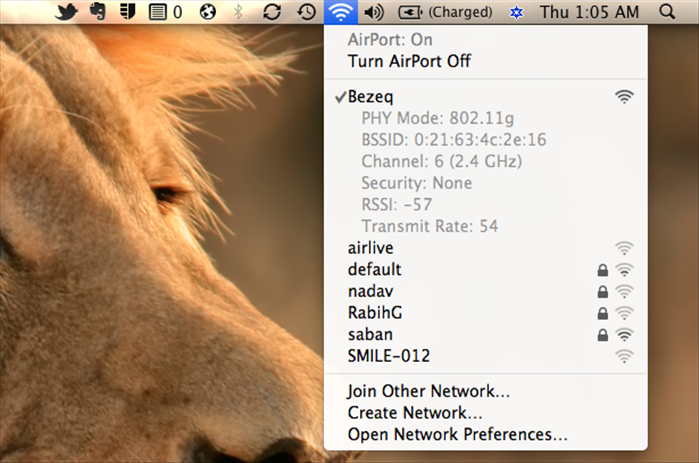Viewport: 699px width, 463px height.
Task: Choose Join Other Network...
Action: tap(486, 391)
